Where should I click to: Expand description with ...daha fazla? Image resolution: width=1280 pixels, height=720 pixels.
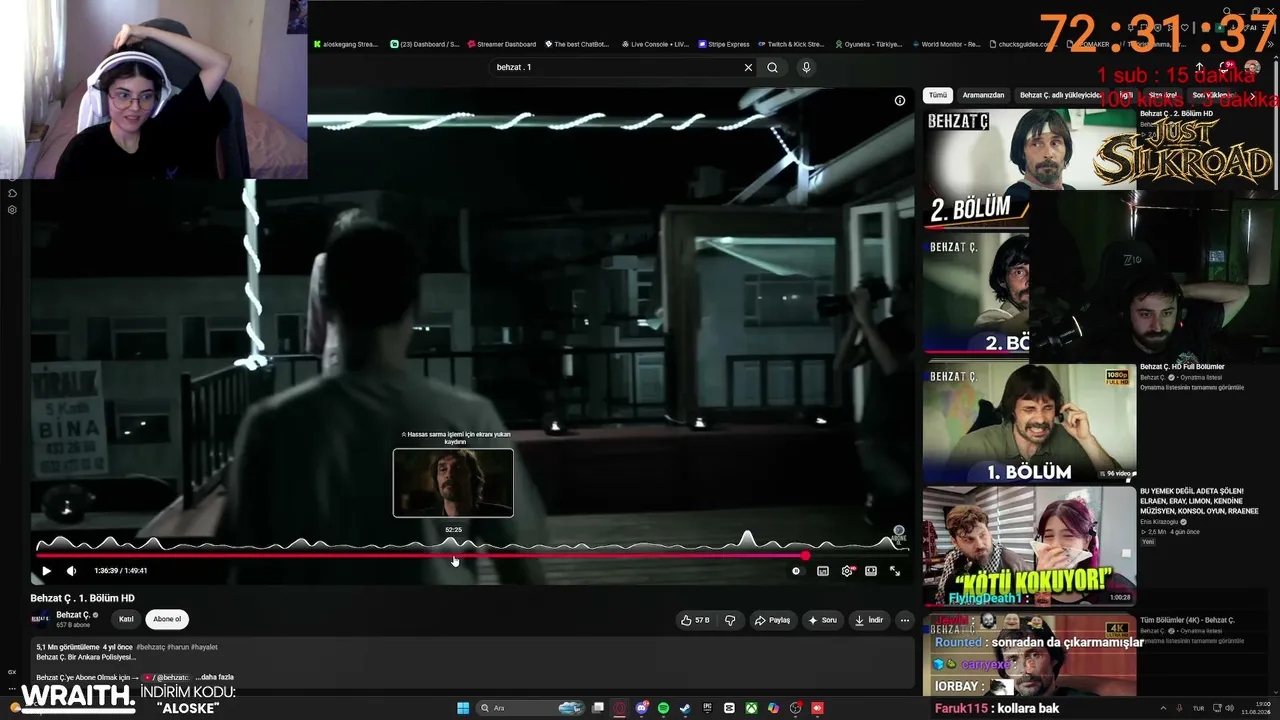point(214,677)
